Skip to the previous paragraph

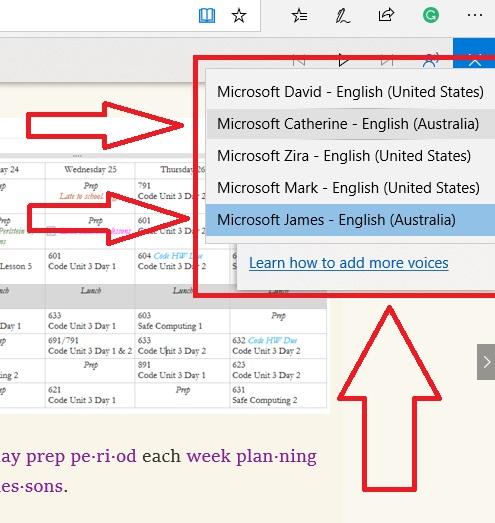pyautogui.click(x=299, y=61)
